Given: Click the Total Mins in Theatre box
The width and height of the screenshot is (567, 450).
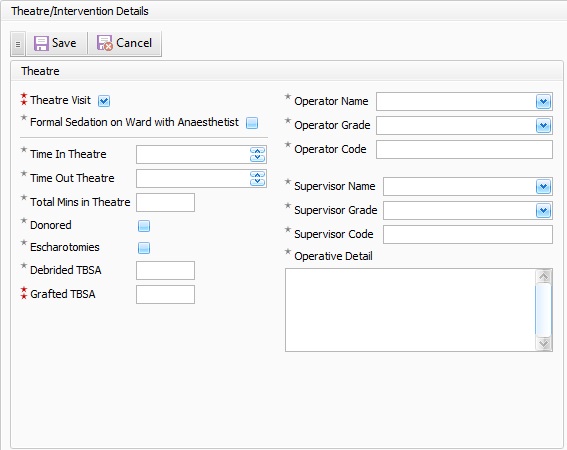Looking at the screenshot, I should 165,202.
